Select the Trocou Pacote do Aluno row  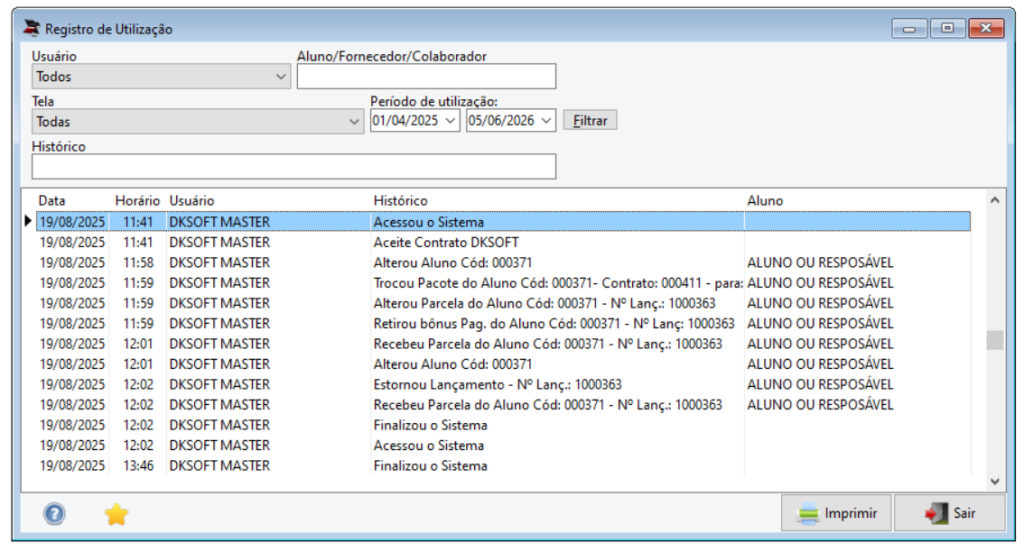(x=504, y=283)
